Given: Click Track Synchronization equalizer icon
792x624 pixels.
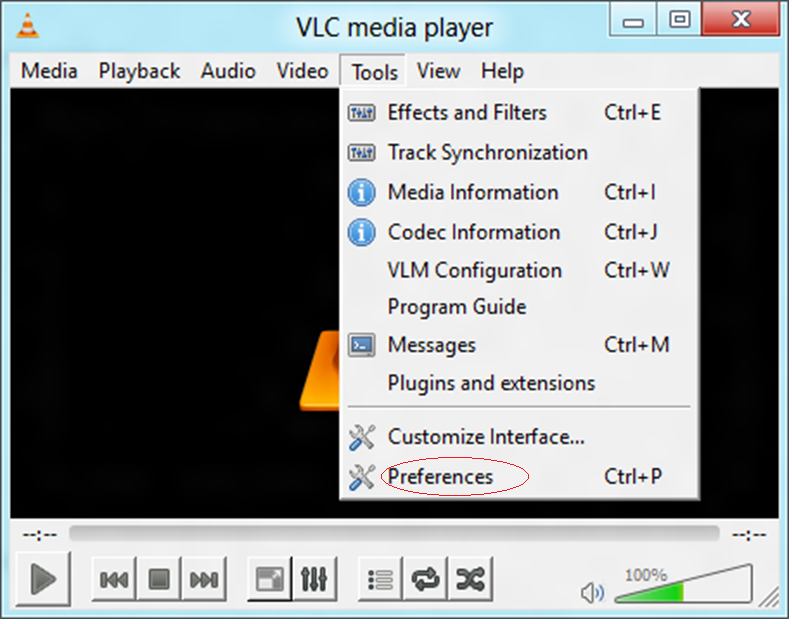Looking at the screenshot, I should (361, 152).
